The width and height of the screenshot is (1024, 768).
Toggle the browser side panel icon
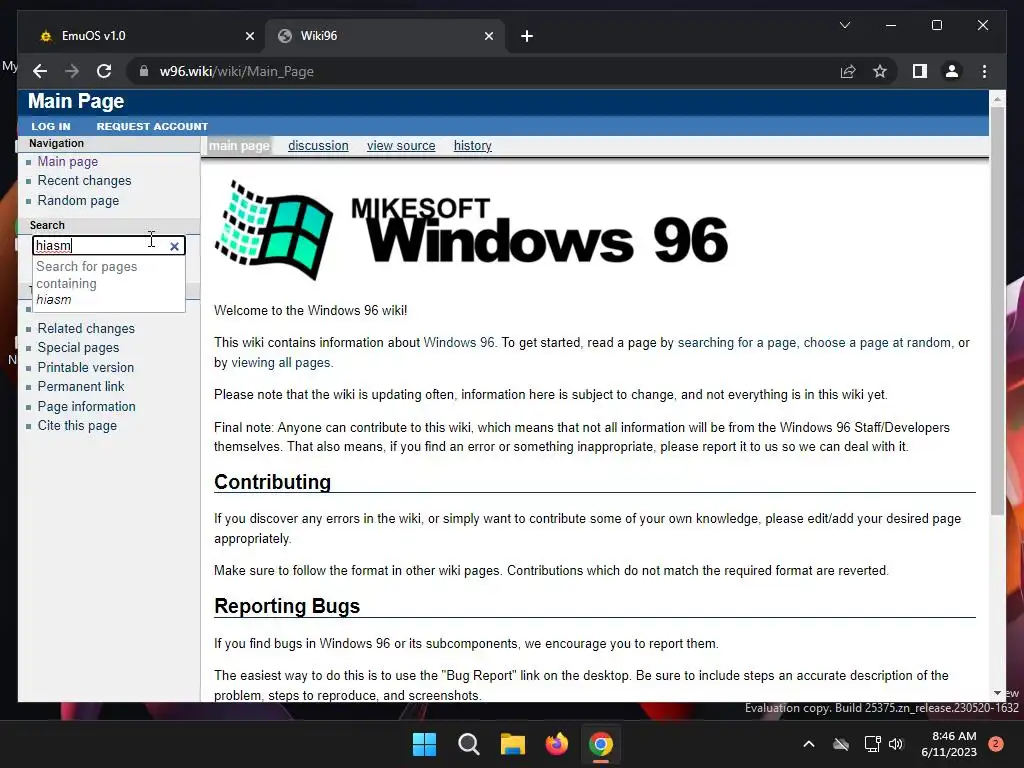pos(920,71)
